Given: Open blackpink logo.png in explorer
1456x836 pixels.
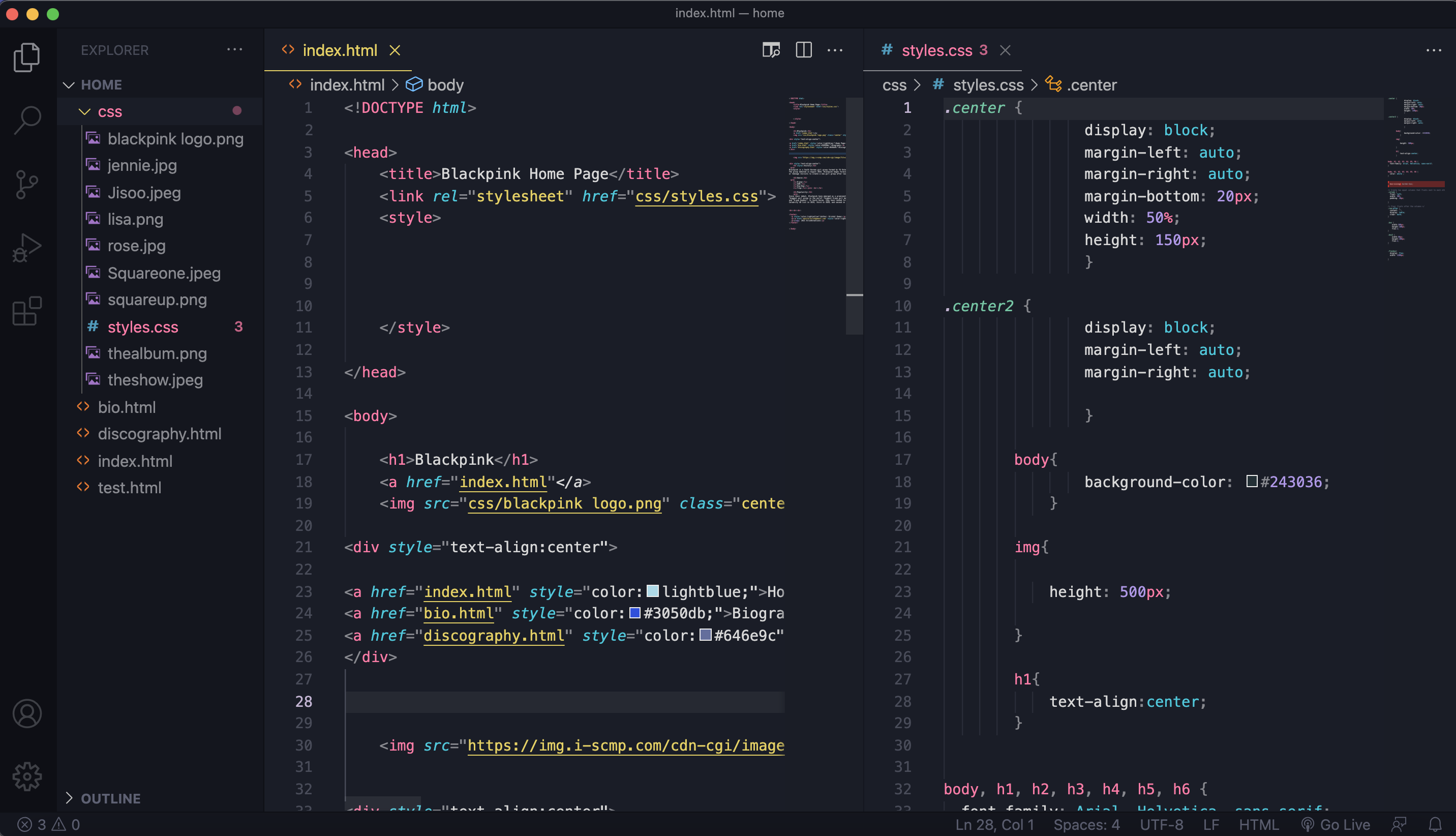Looking at the screenshot, I should tap(175, 139).
